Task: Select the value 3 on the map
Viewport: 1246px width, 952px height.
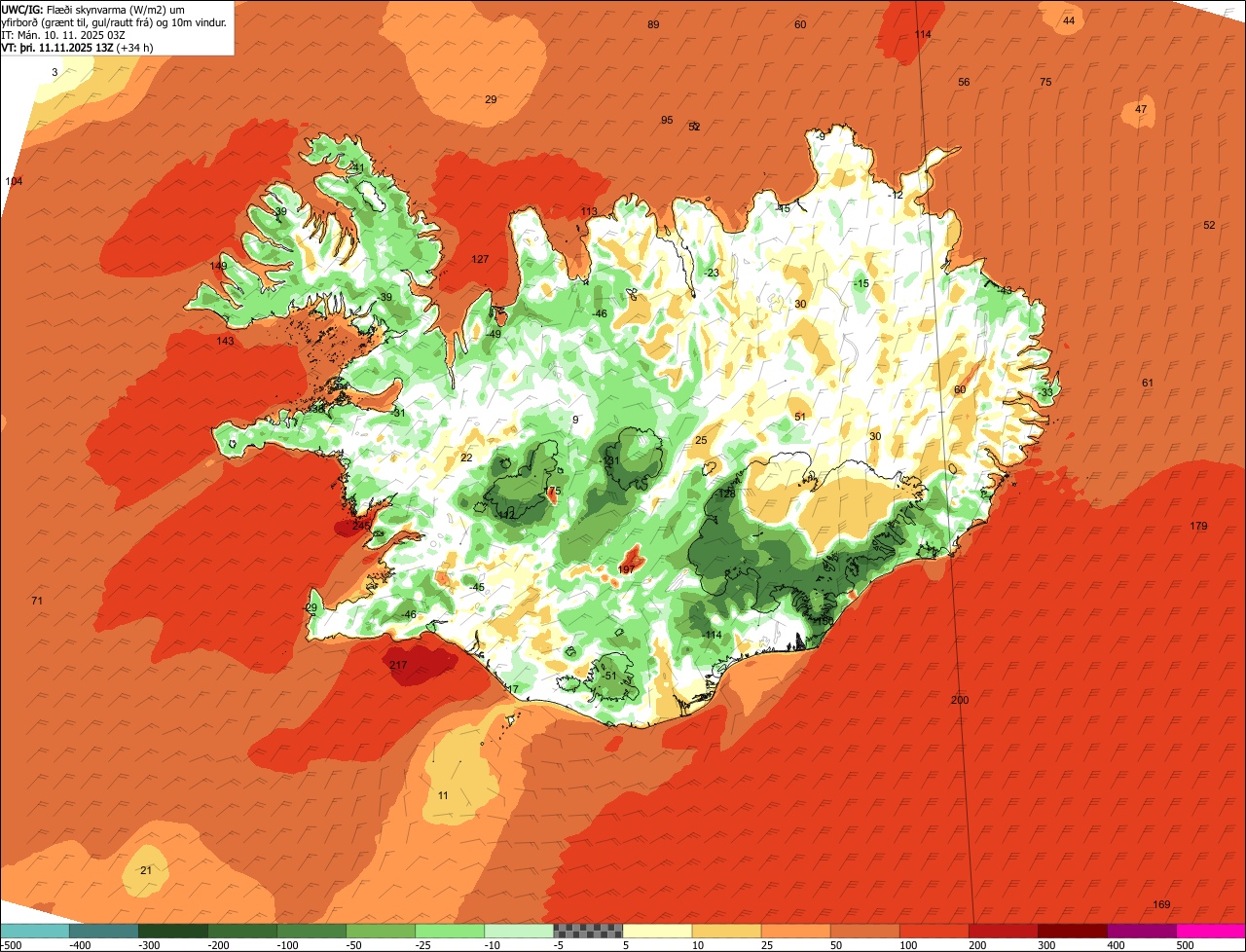Action: click(x=55, y=72)
